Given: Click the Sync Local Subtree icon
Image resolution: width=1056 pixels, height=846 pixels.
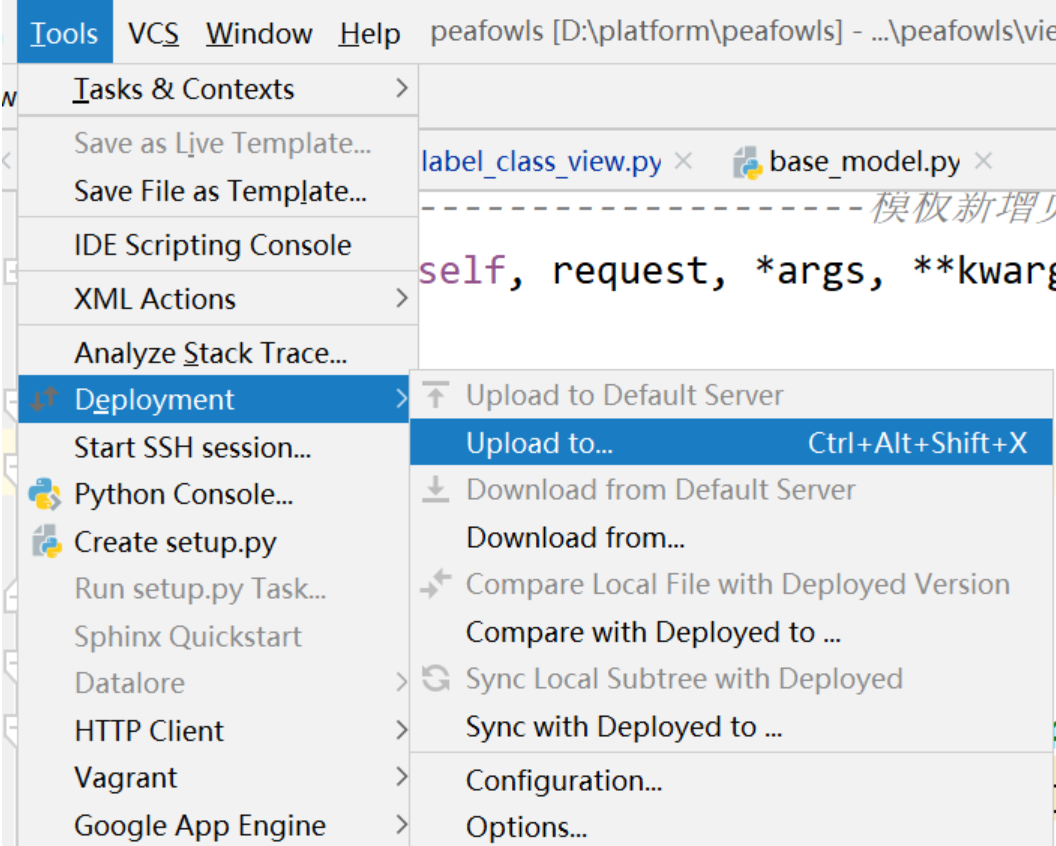Looking at the screenshot, I should 436,679.
